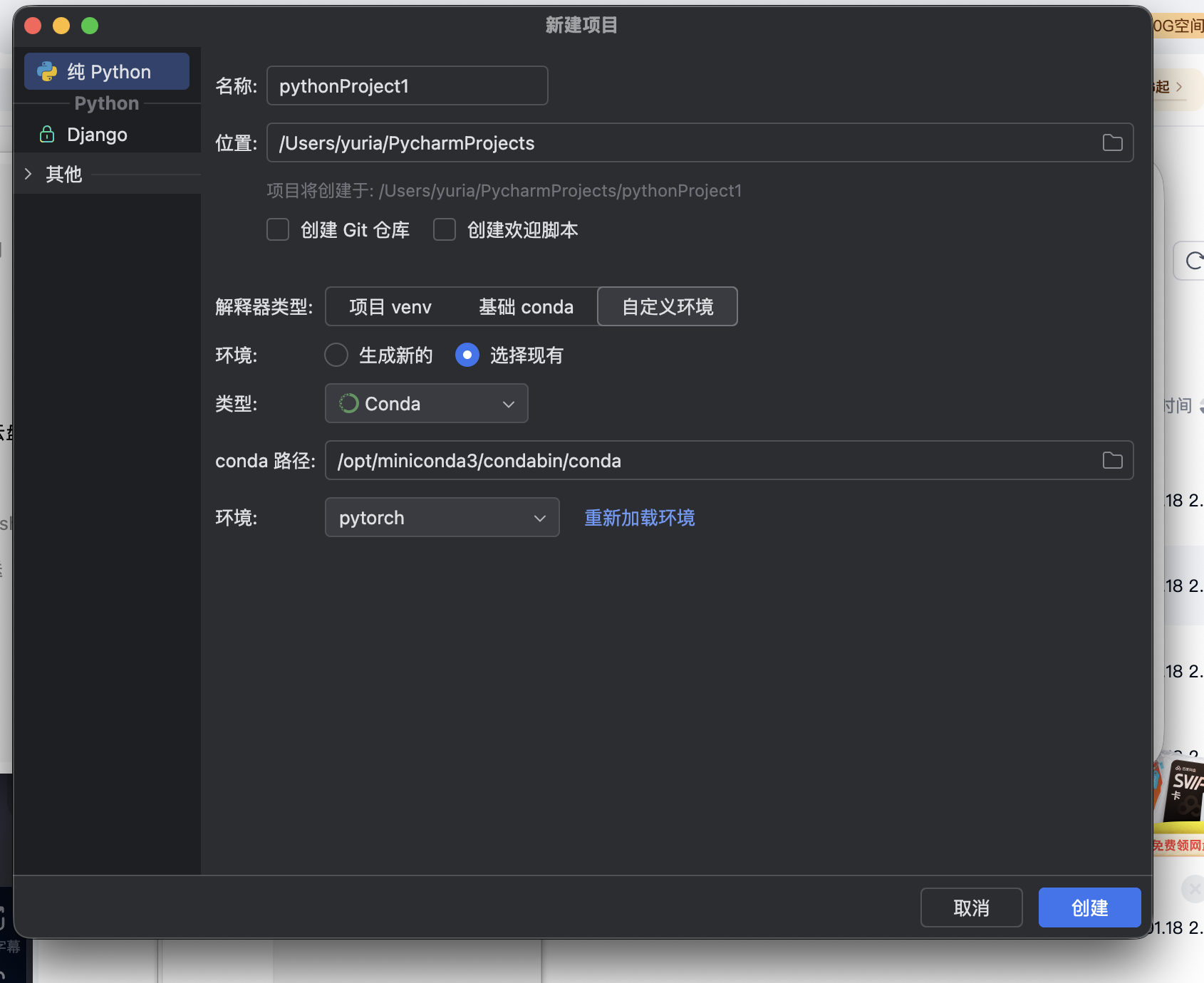Viewport: 1204px width, 983px height.
Task: Click the Conda spinner icon in type dropdown
Action: pyautogui.click(x=348, y=403)
